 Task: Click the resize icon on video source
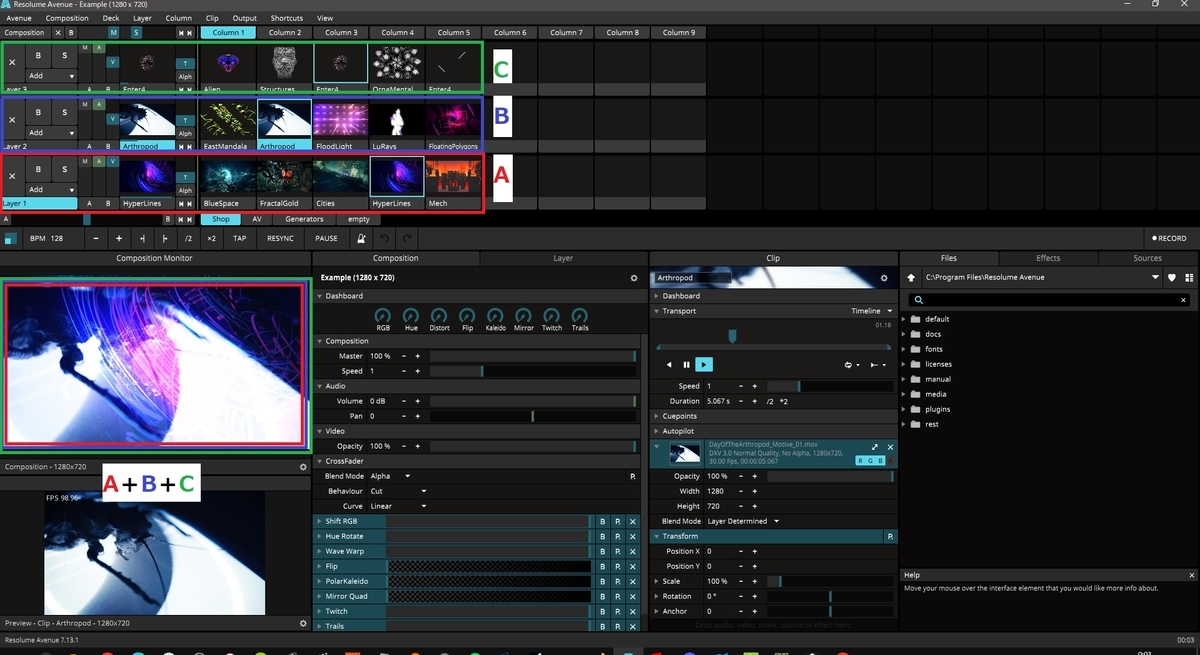[x=874, y=447]
